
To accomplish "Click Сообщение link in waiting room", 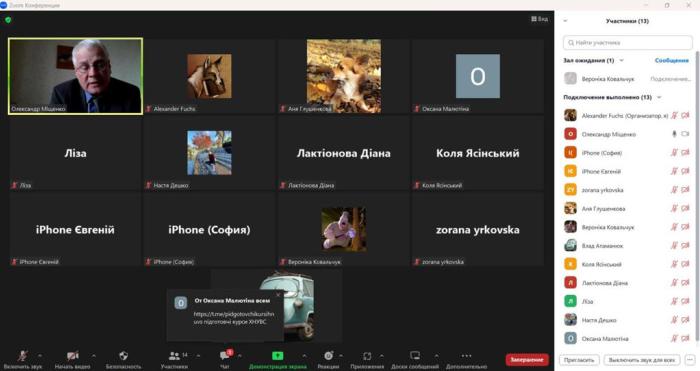I will point(671,60).
